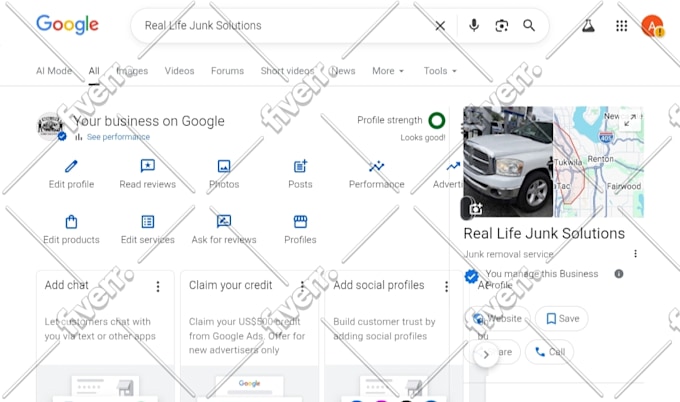Open the Add chat card
Screen dimensions: 680x402
105,336
